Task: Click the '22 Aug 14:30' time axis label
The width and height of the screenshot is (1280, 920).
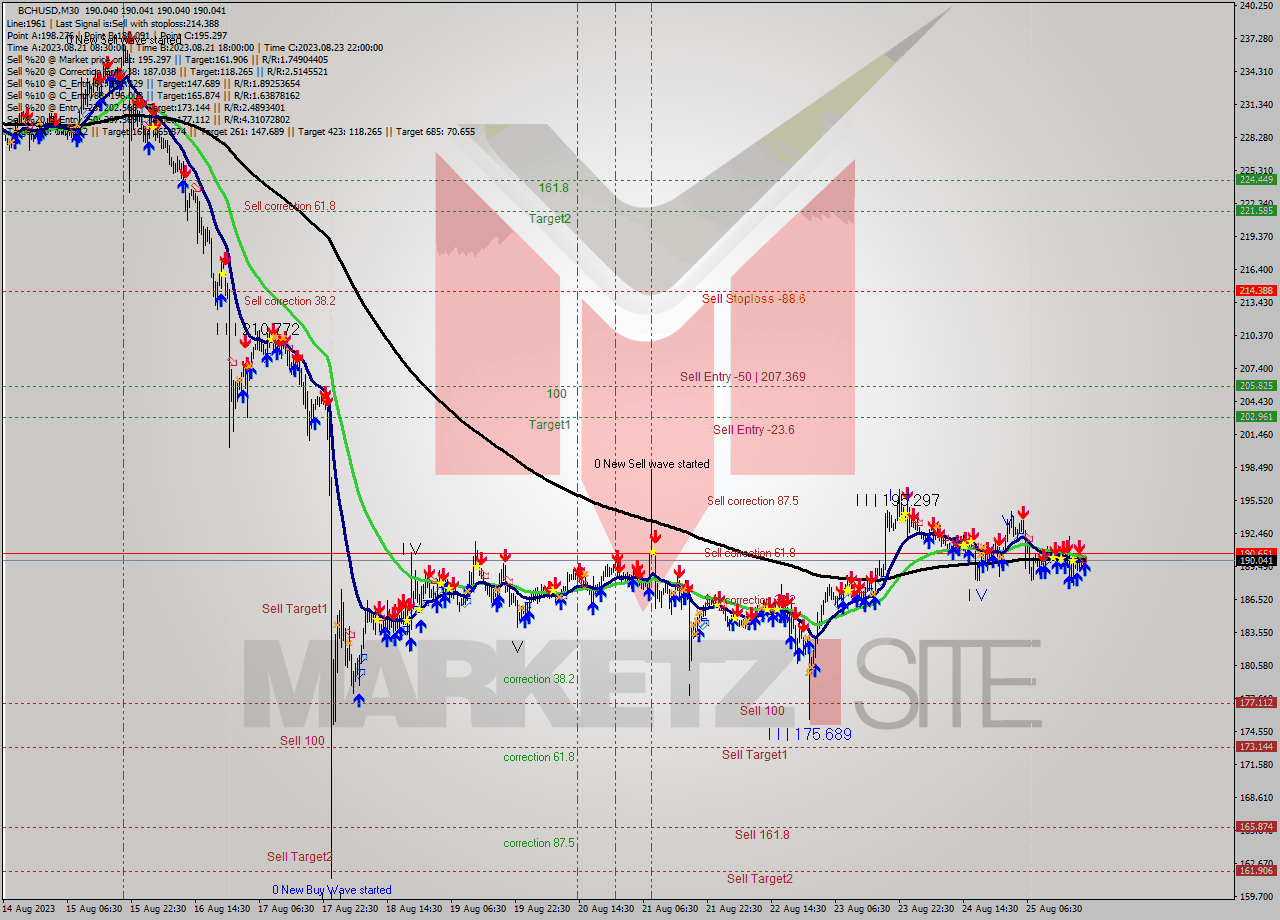Action: 797,909
